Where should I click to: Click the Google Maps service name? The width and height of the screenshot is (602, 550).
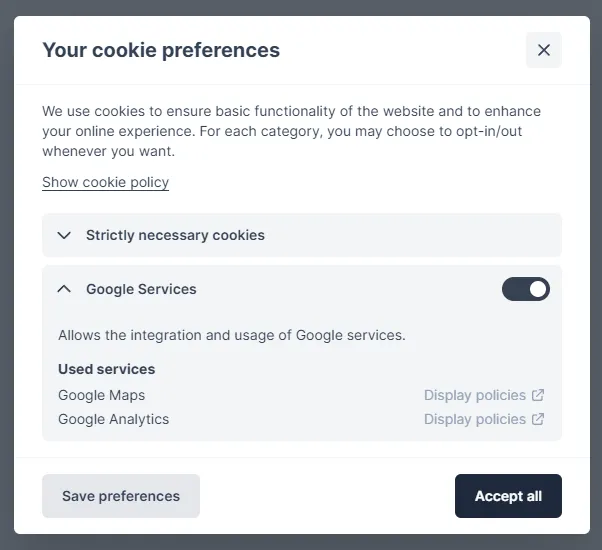pyautogui.click(x=101, y=395)
